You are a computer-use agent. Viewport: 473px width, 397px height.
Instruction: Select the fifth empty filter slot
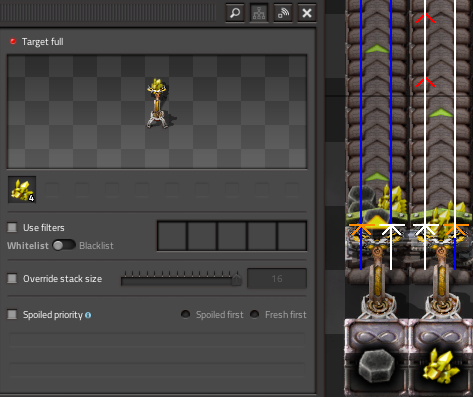pyautogui.click(x=292, y=236)
